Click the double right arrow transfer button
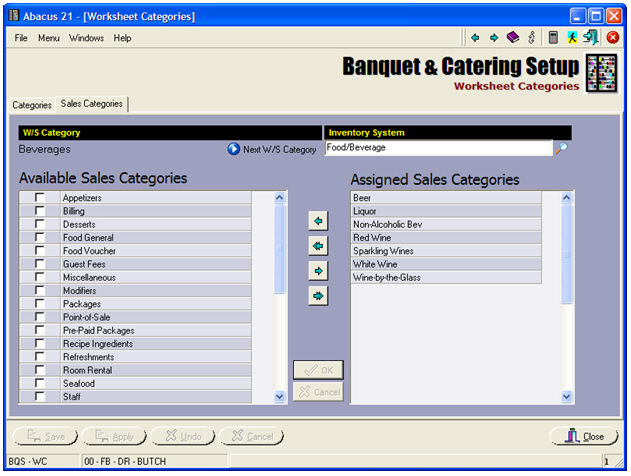The image size is (631, 476). tap(318, 296)
